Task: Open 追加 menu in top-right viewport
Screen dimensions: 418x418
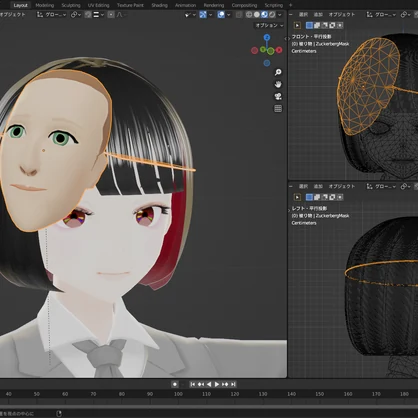Action: (x=318, y=15)
